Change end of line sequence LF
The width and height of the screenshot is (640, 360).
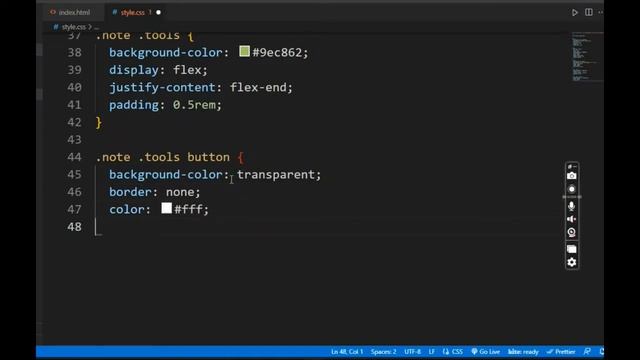431,352
